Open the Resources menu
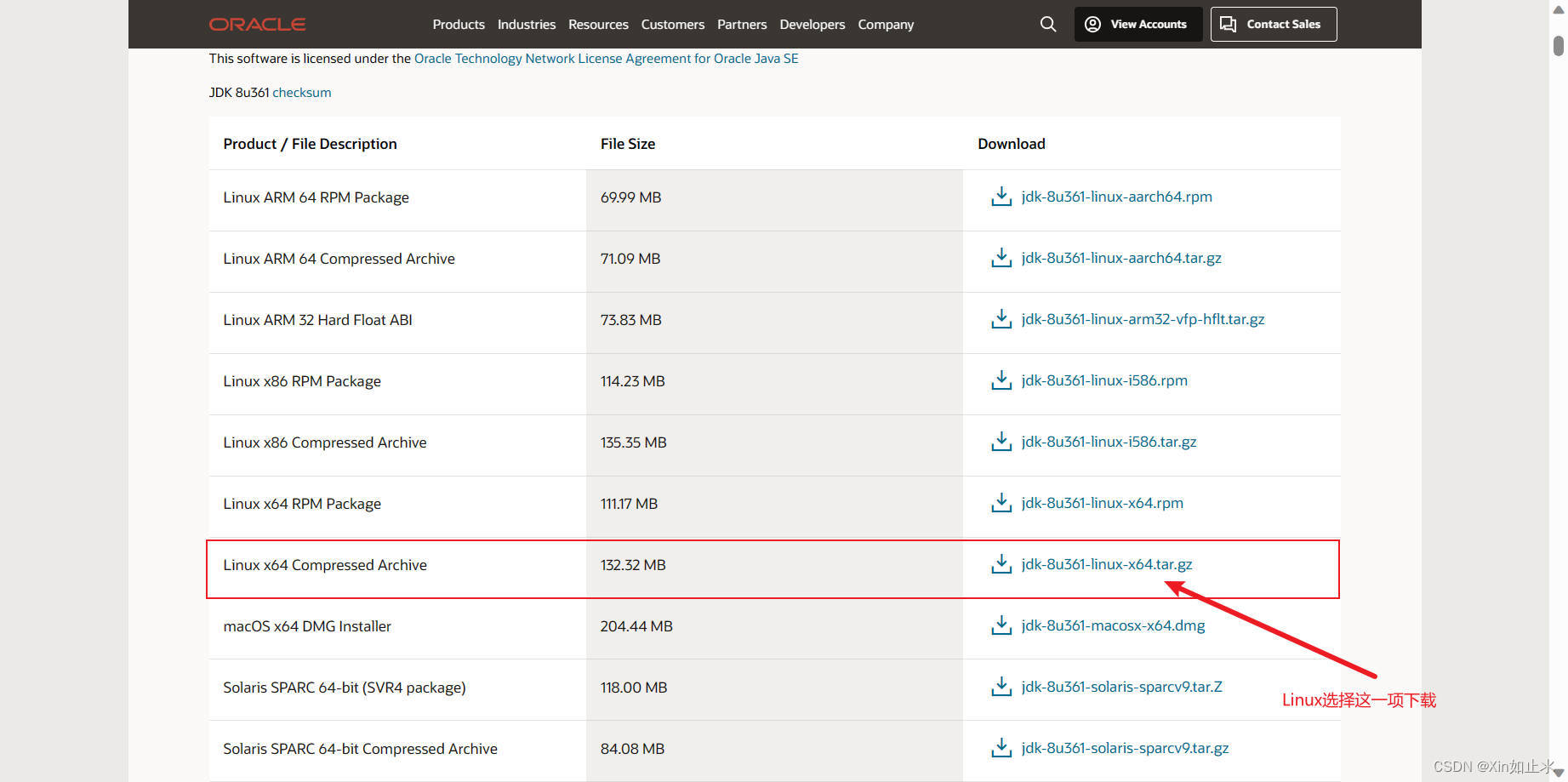Image resolution: width=1568 pixels, height=782 pixels. (598, 25)
